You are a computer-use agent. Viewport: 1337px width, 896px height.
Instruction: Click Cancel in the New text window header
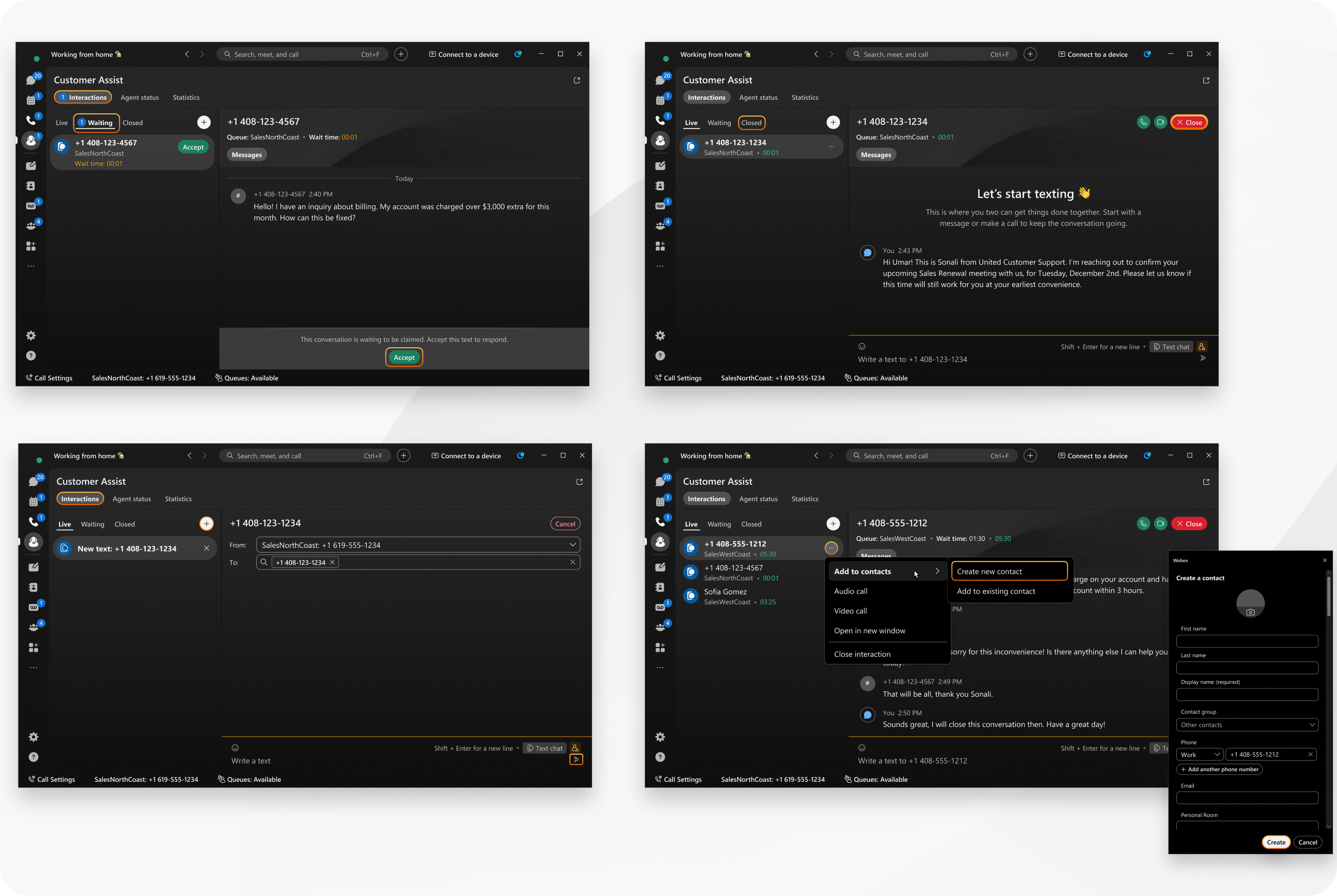click(565, 524)
